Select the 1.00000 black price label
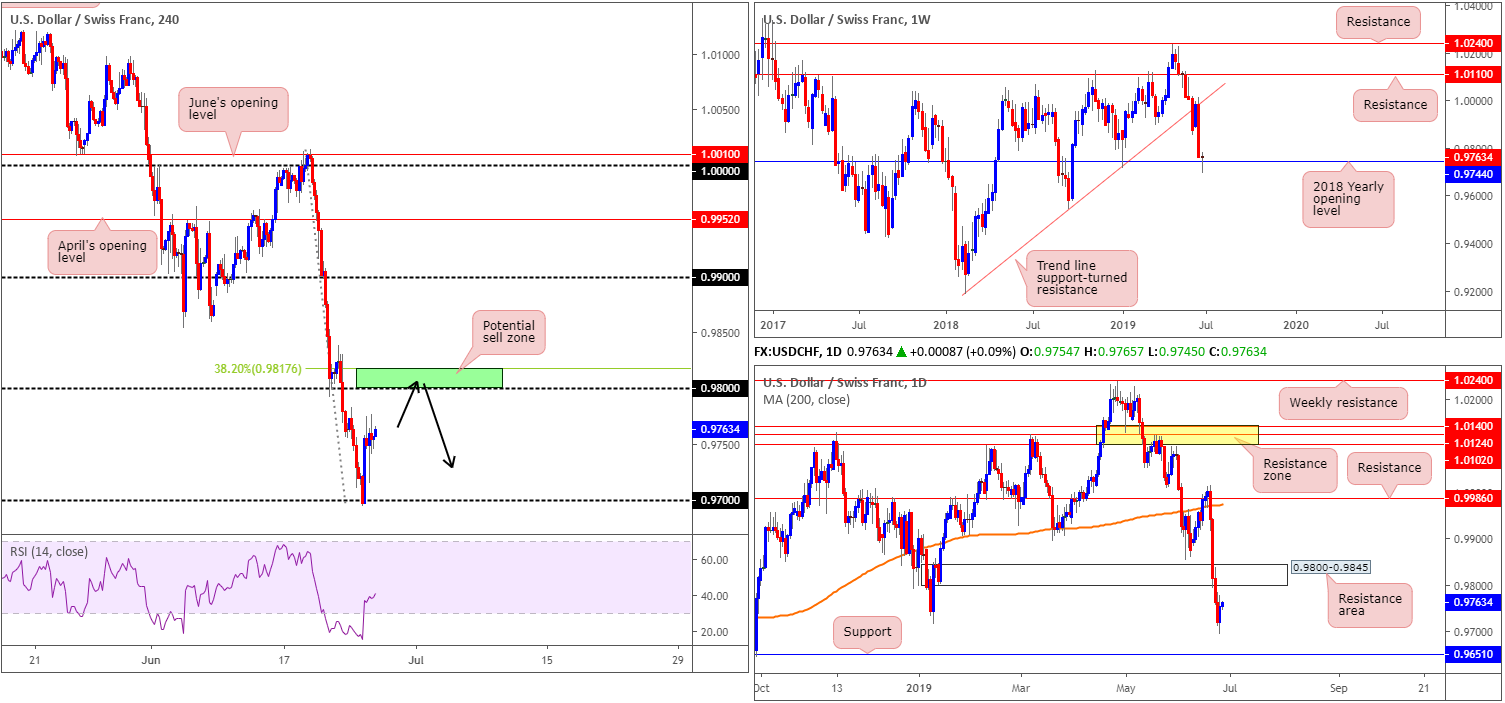 [x=721, y=171]
